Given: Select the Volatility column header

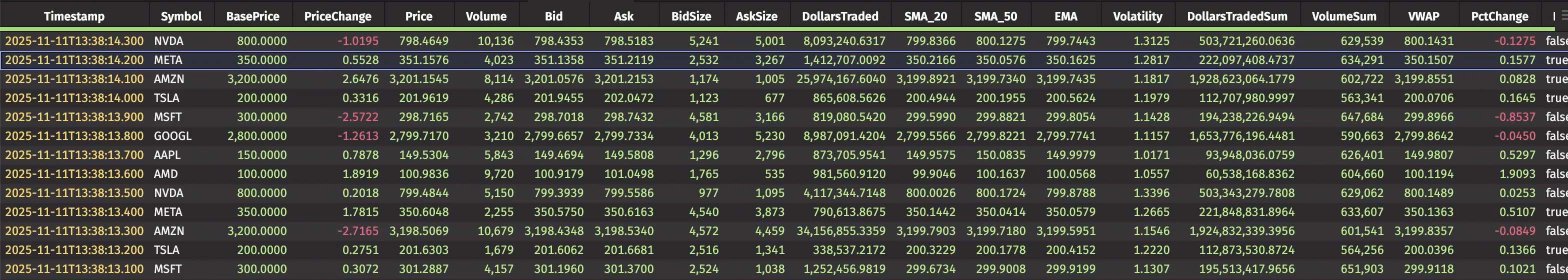Looking at the screenshot, I should pyautogui.click(x=1137, y=16).
